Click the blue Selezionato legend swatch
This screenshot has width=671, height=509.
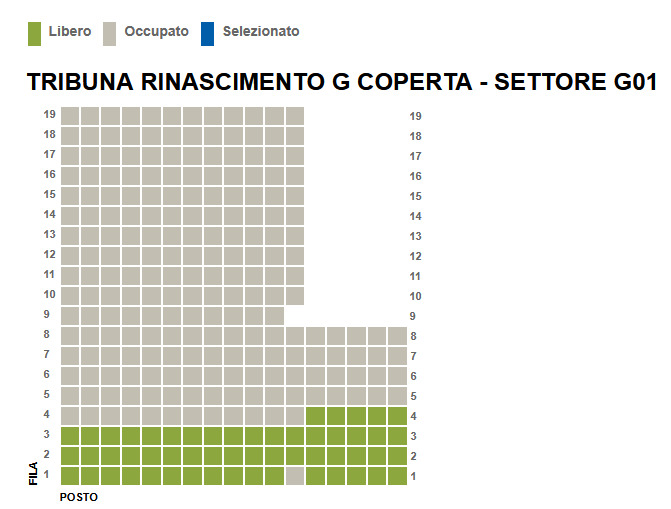[x=208, y=33]
